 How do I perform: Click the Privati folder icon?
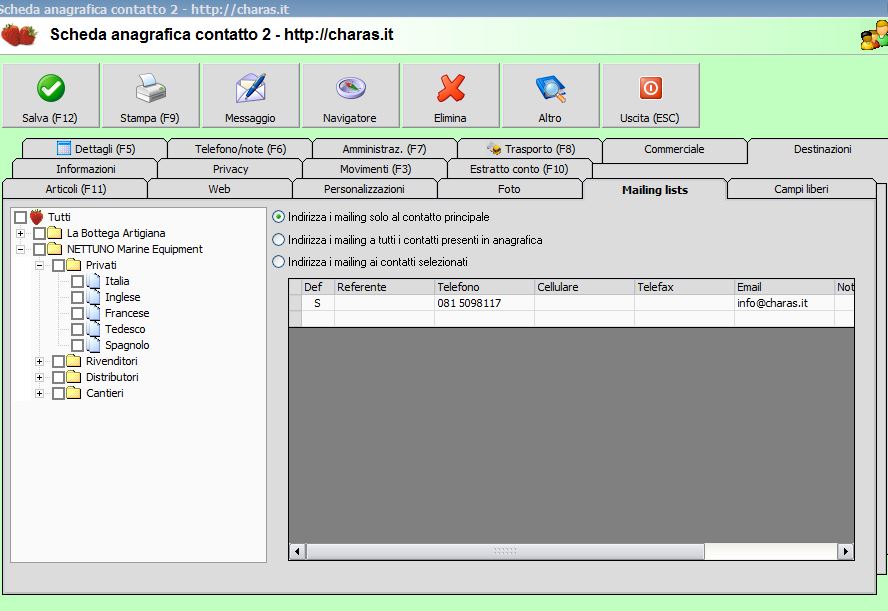point(74,264)
